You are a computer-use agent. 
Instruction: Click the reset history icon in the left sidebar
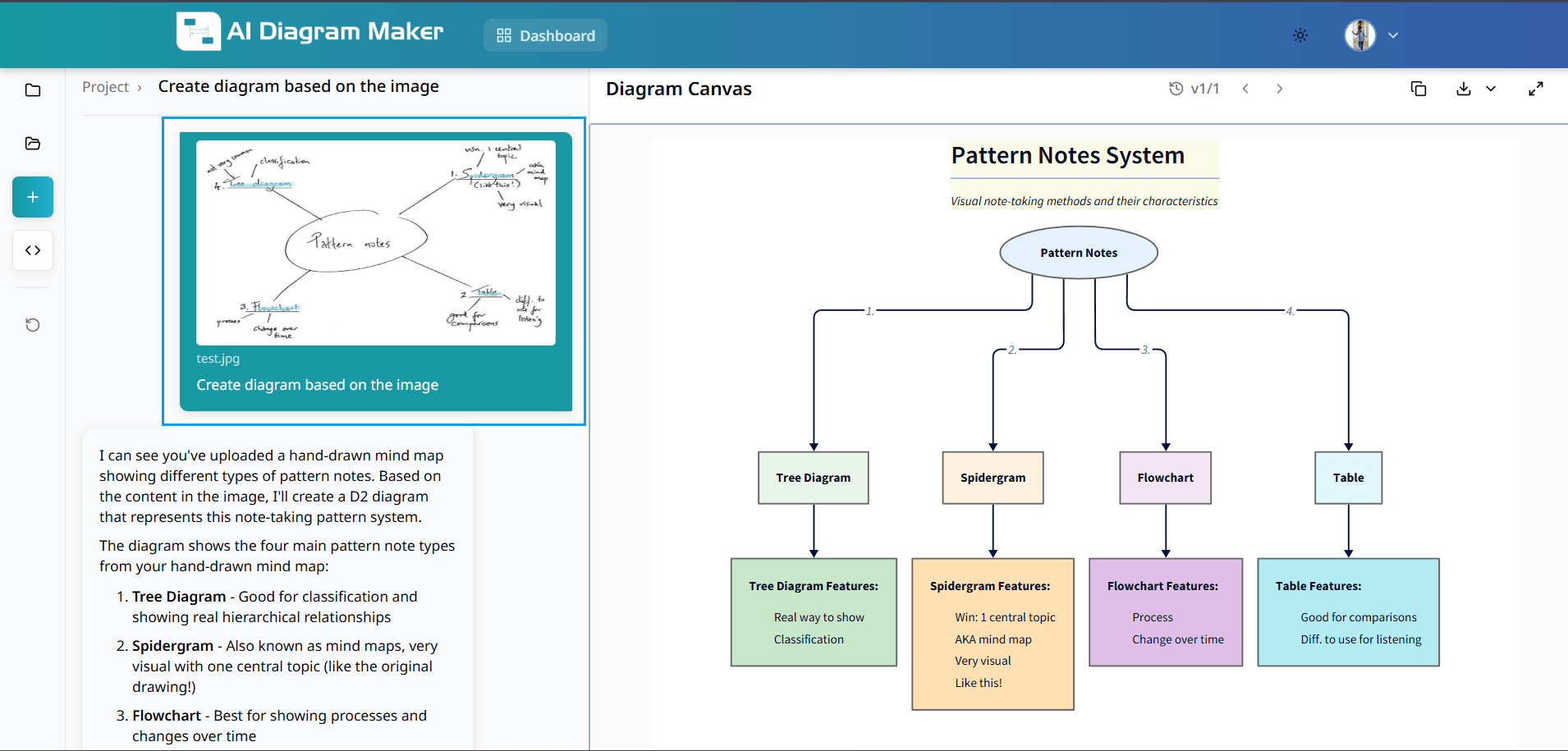coord(32,325)
